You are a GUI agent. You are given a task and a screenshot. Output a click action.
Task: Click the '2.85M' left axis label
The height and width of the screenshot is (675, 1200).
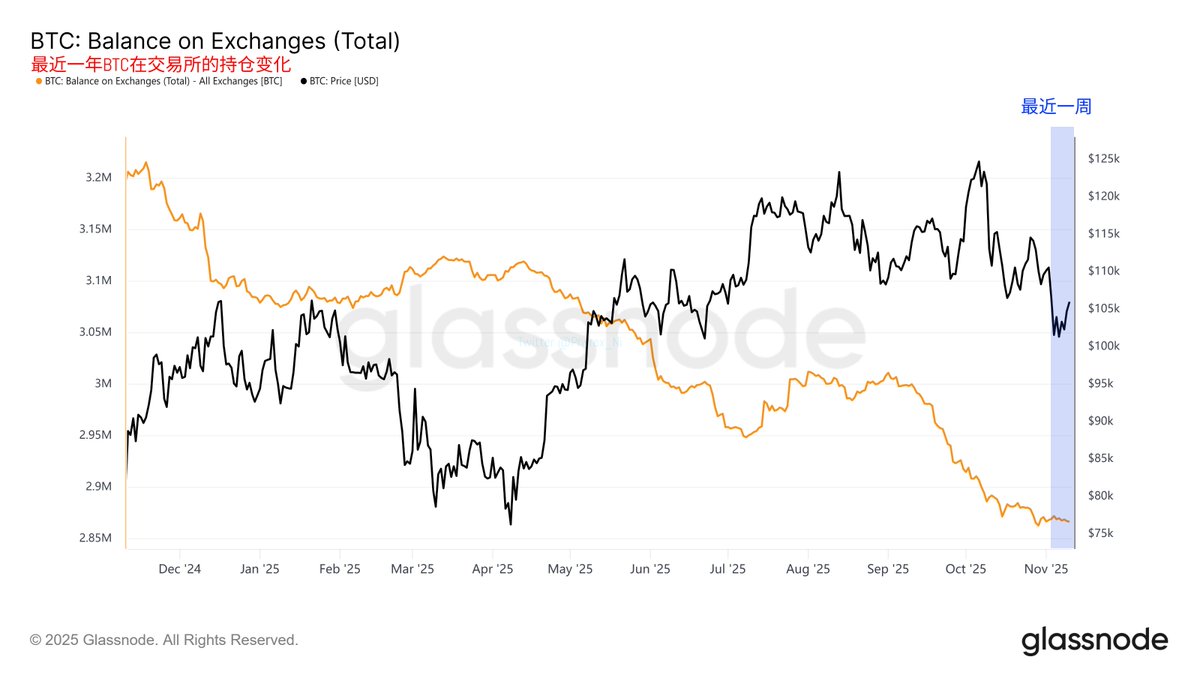95,539
